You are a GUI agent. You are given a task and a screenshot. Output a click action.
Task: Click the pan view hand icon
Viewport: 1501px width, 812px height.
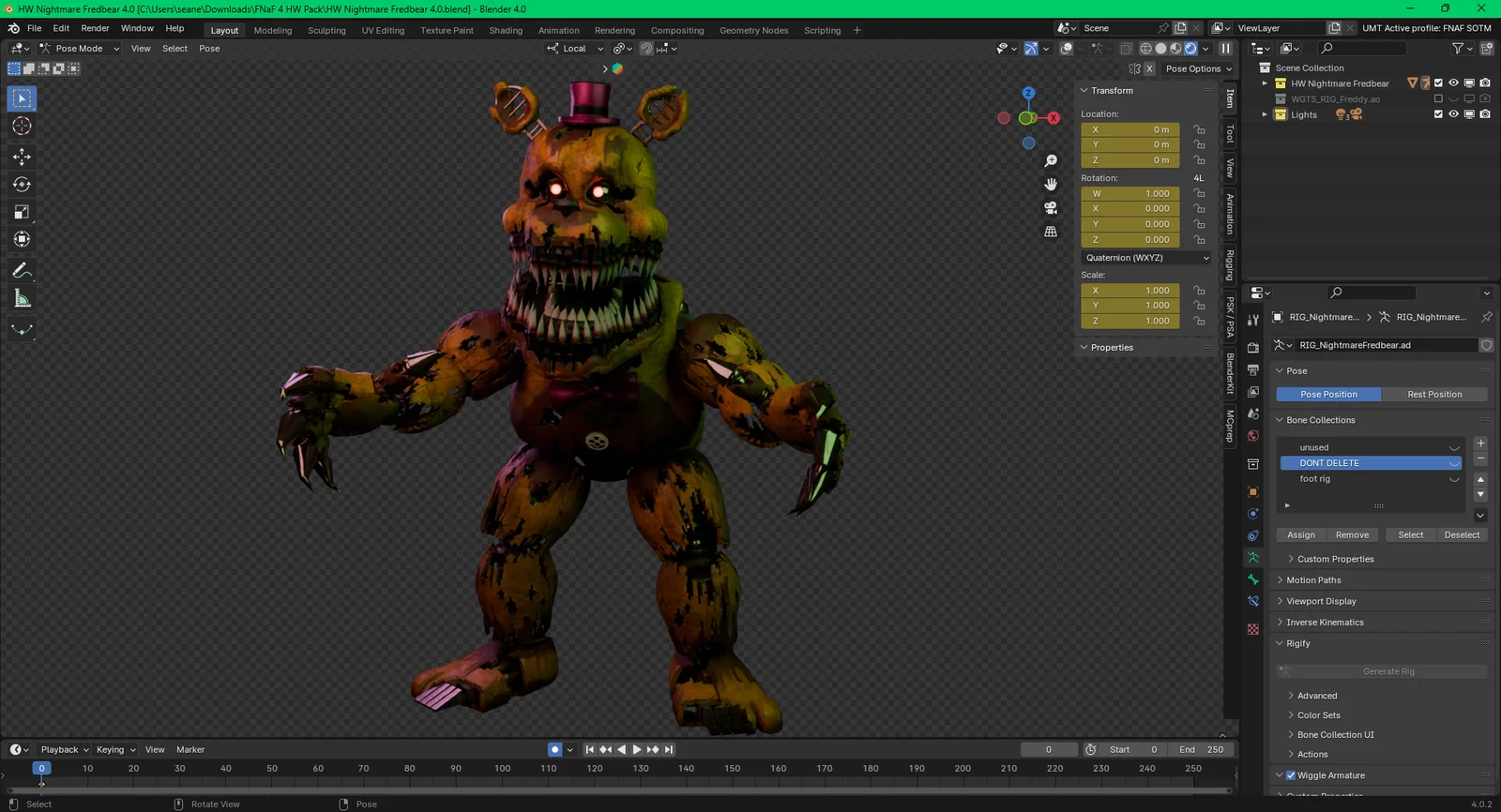(x=1051, y=184)
